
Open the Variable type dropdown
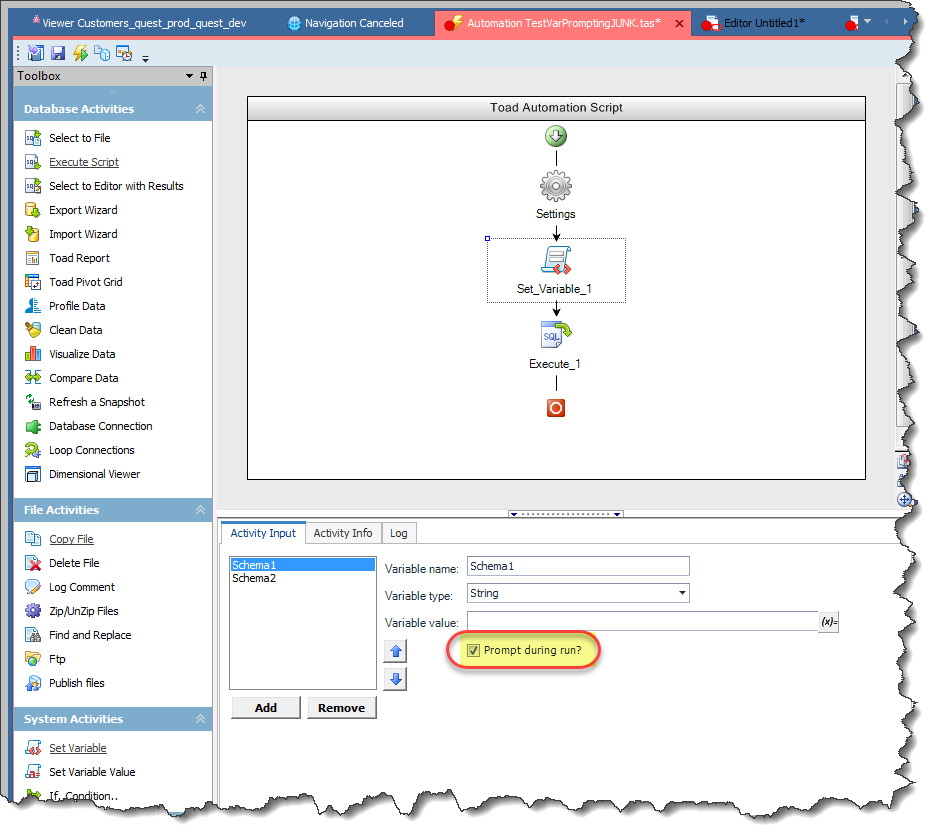tap(682, 593)
